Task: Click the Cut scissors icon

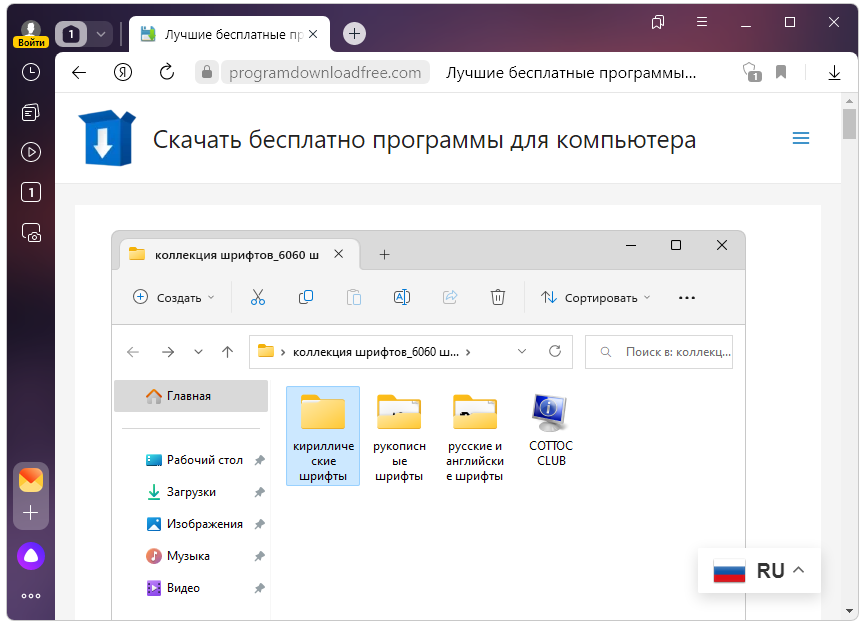Action: point(258,298)
